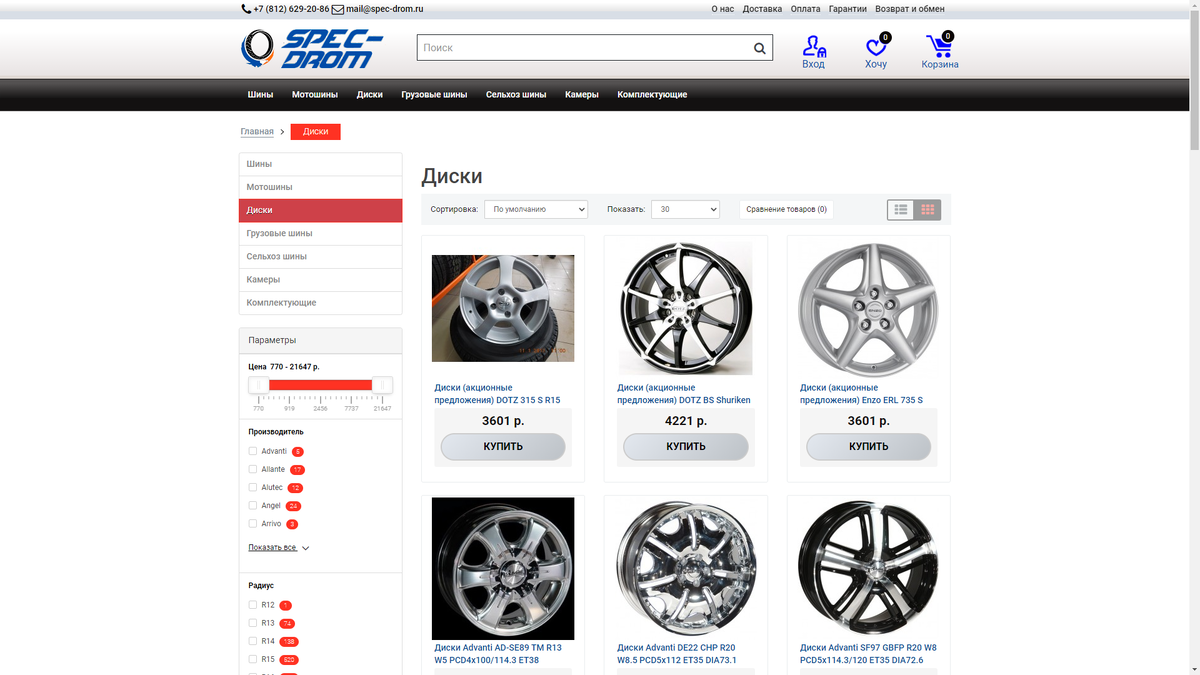
Task: Buy the DOTZ BS Shuriken wheel
Action: tap(686, 447)
